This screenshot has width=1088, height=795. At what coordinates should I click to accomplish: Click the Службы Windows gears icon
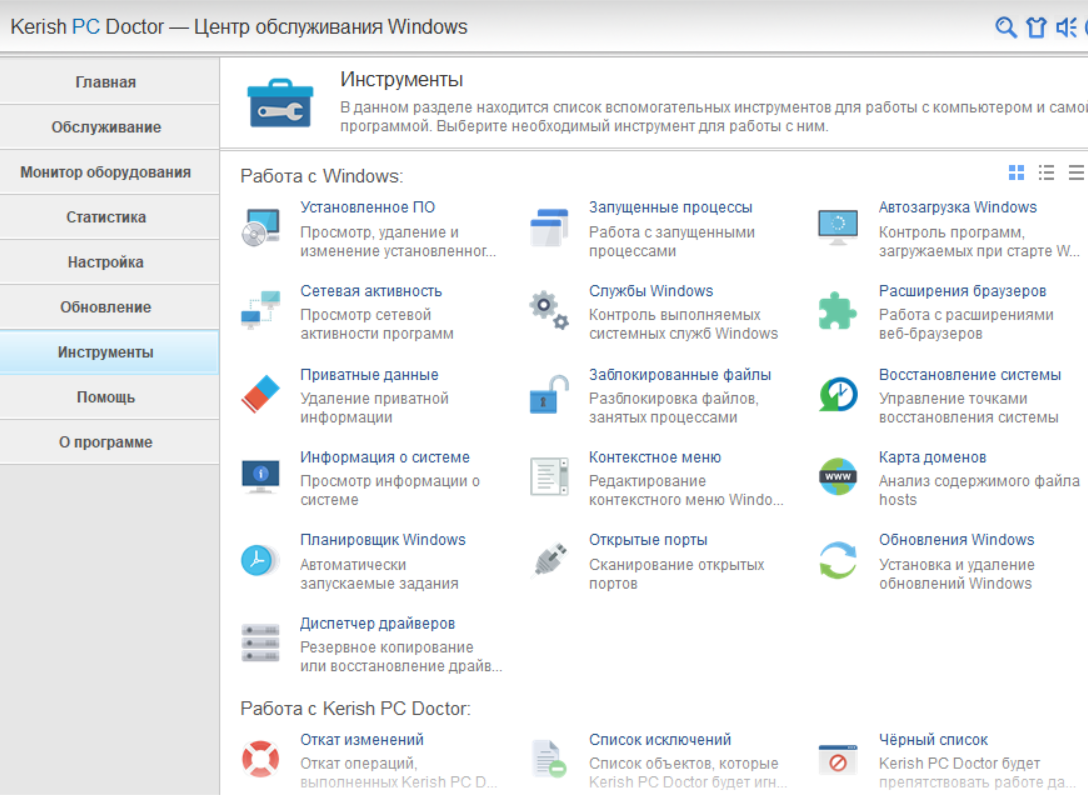click(549, 310)
